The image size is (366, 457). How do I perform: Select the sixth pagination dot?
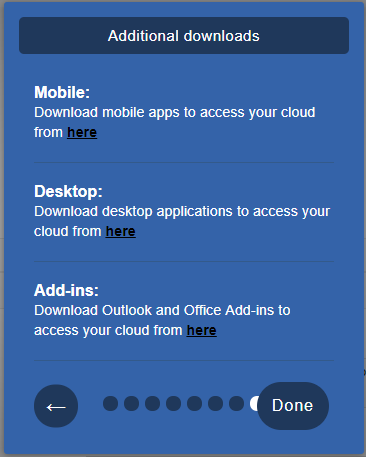[215, 403]
